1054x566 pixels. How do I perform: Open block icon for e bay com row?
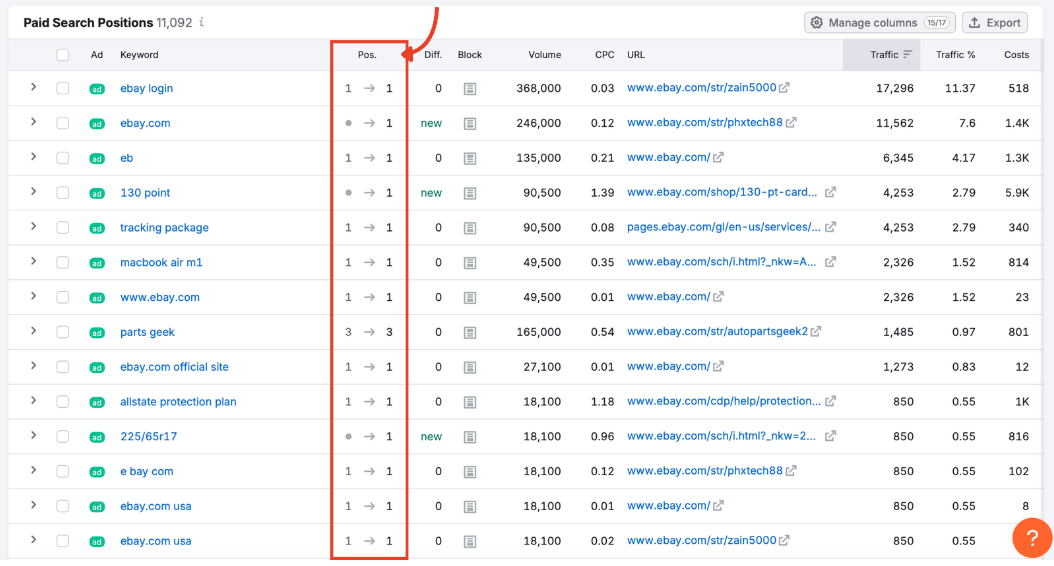point(470,472)
